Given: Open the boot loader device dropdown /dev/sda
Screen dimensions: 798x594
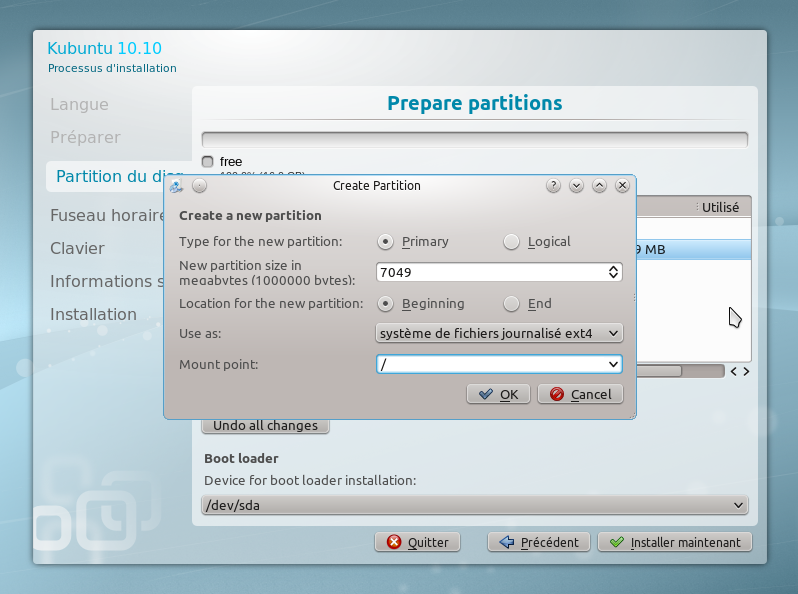Looking at the screenshot, I should click(x=474, y=505).
